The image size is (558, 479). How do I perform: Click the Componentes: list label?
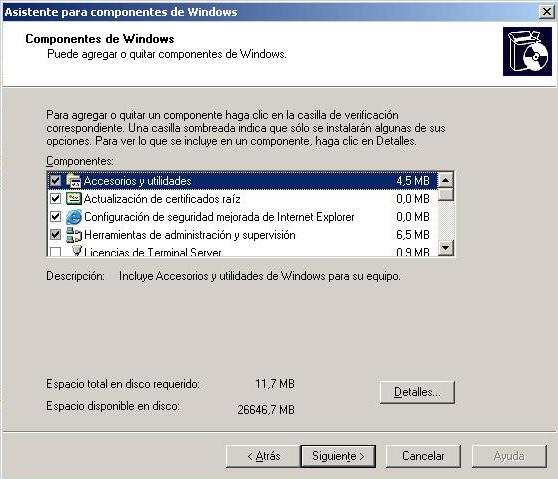click(80, 161)
